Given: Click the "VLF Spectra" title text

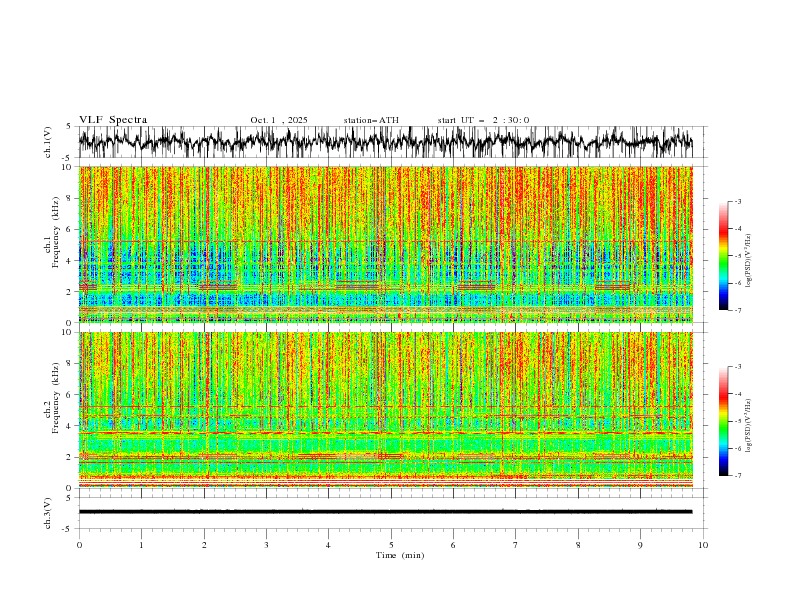Looking at the screenshot, I should [113, 120].
